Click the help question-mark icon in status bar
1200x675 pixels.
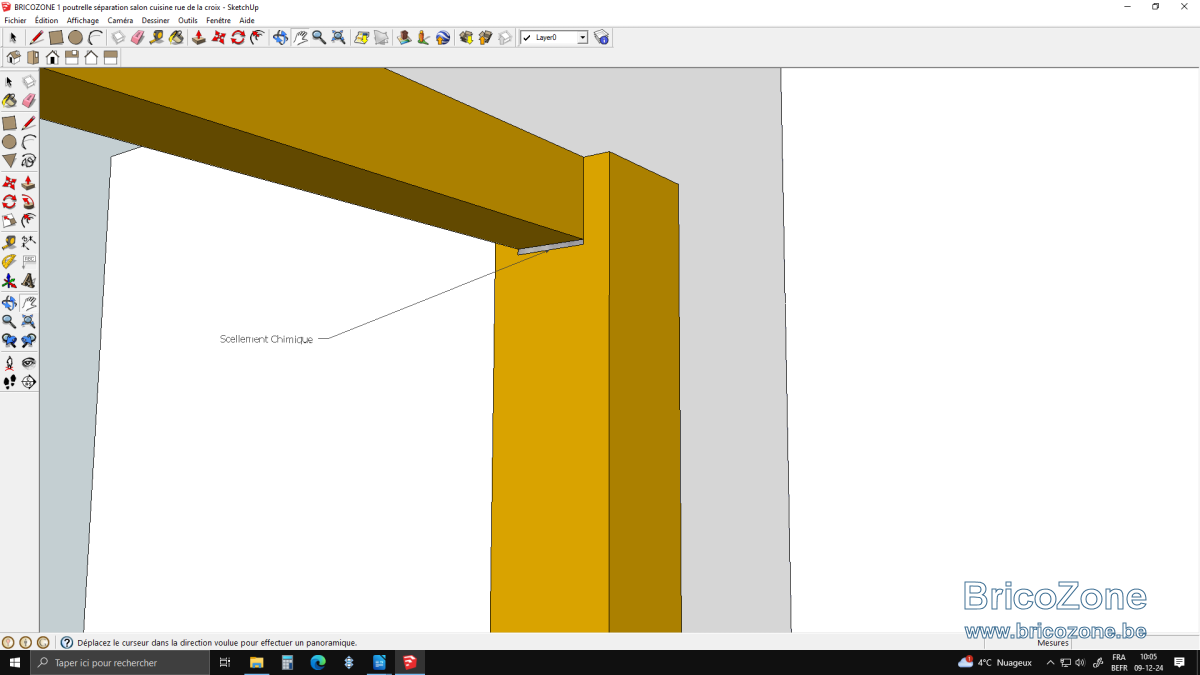tap(67, 643)
